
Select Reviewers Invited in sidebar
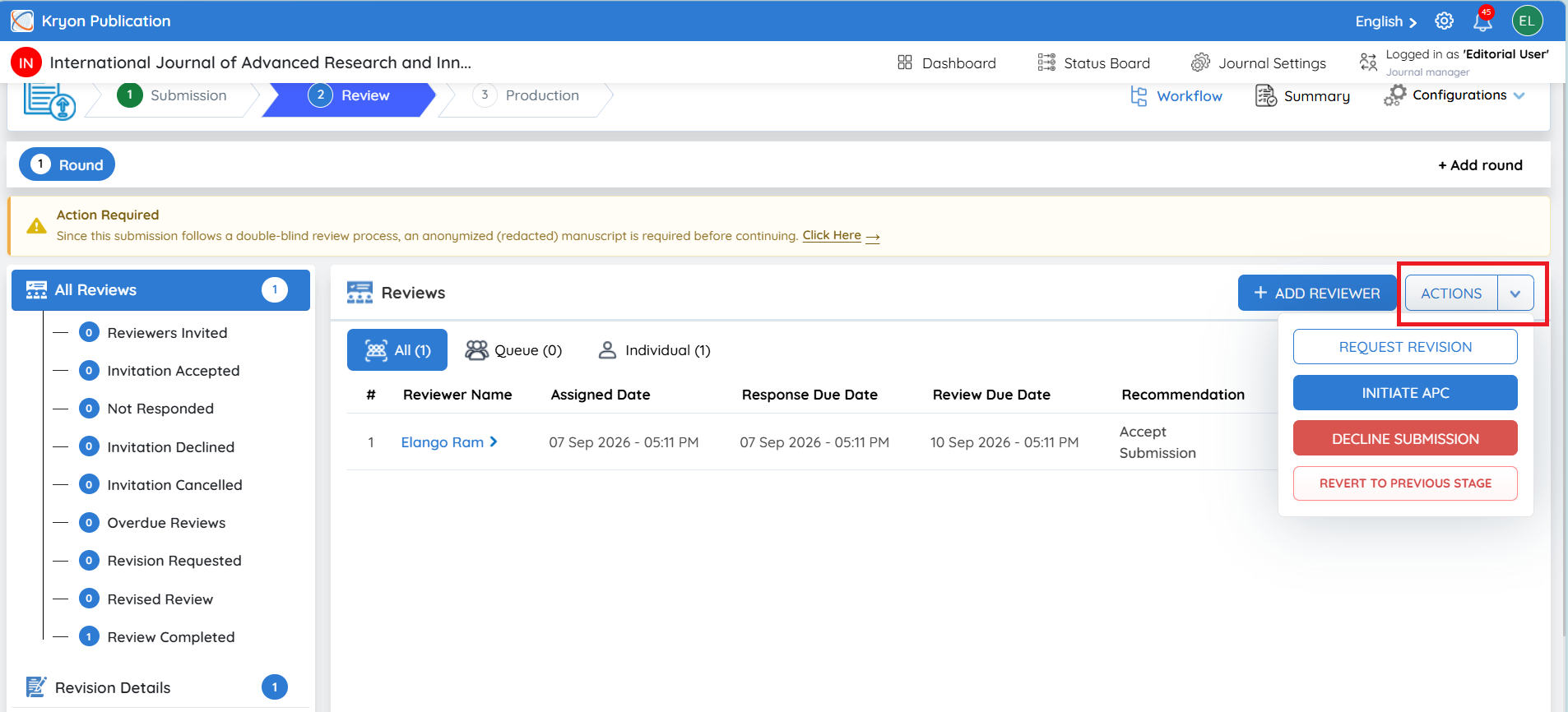point(167,333)
